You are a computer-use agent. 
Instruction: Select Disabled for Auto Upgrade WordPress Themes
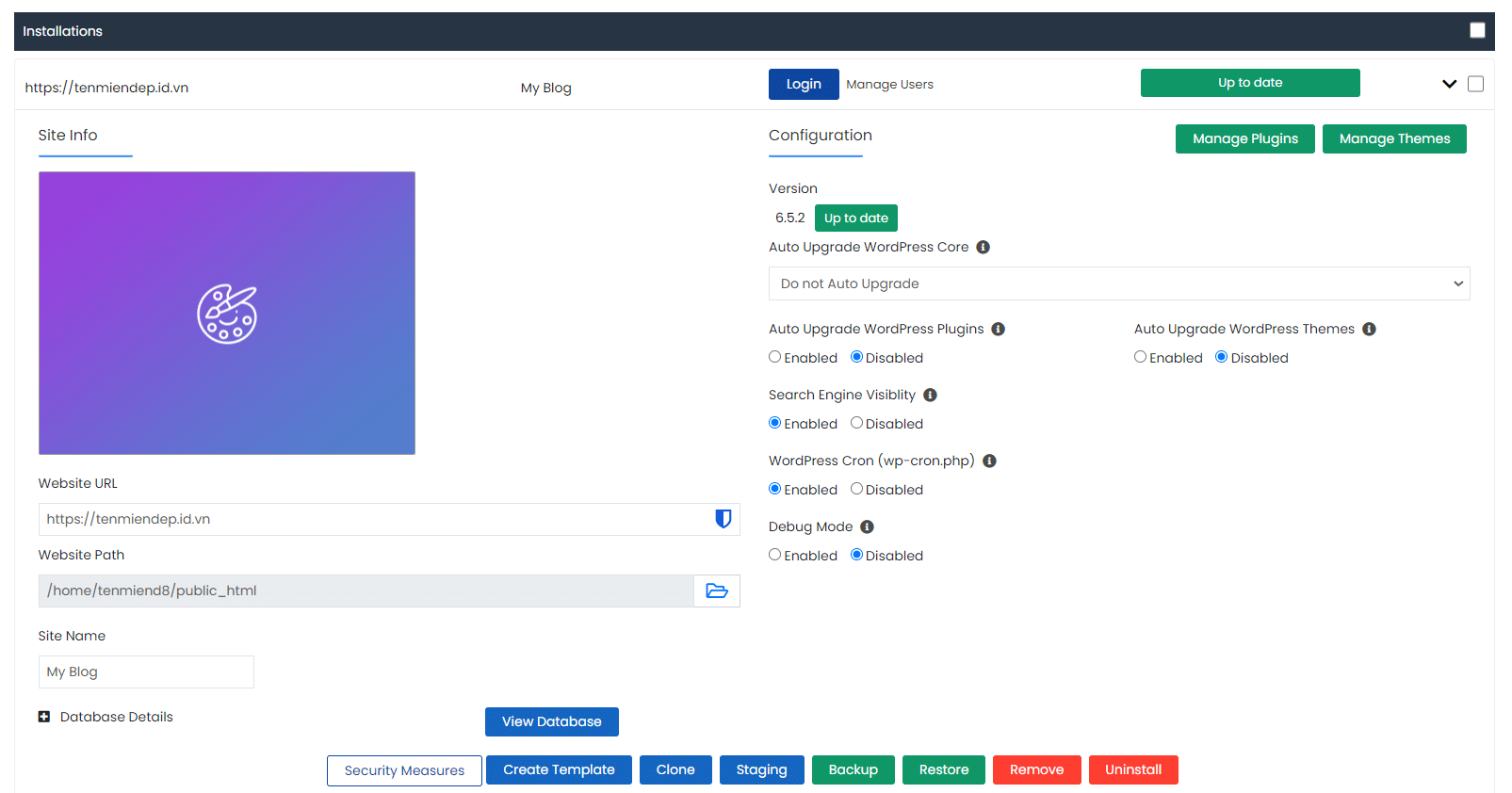[x=1221, y=357]
